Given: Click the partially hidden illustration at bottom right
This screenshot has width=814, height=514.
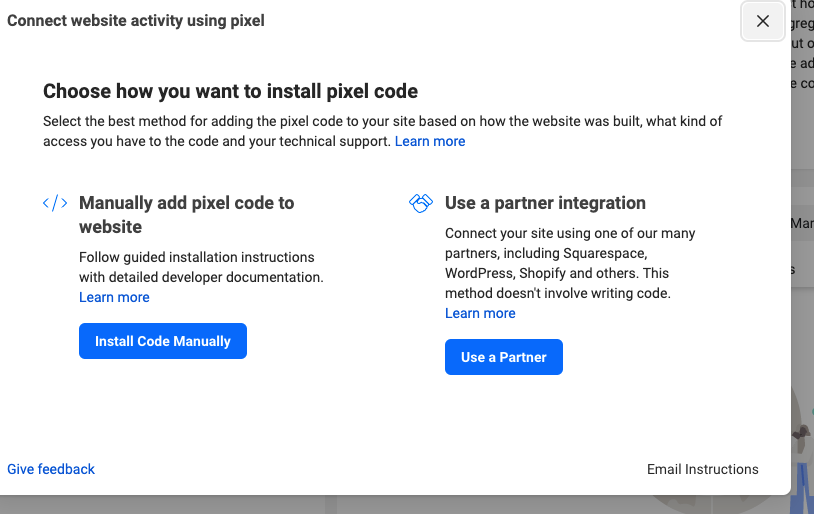Looking at the screenshot, I should [800, 440].
